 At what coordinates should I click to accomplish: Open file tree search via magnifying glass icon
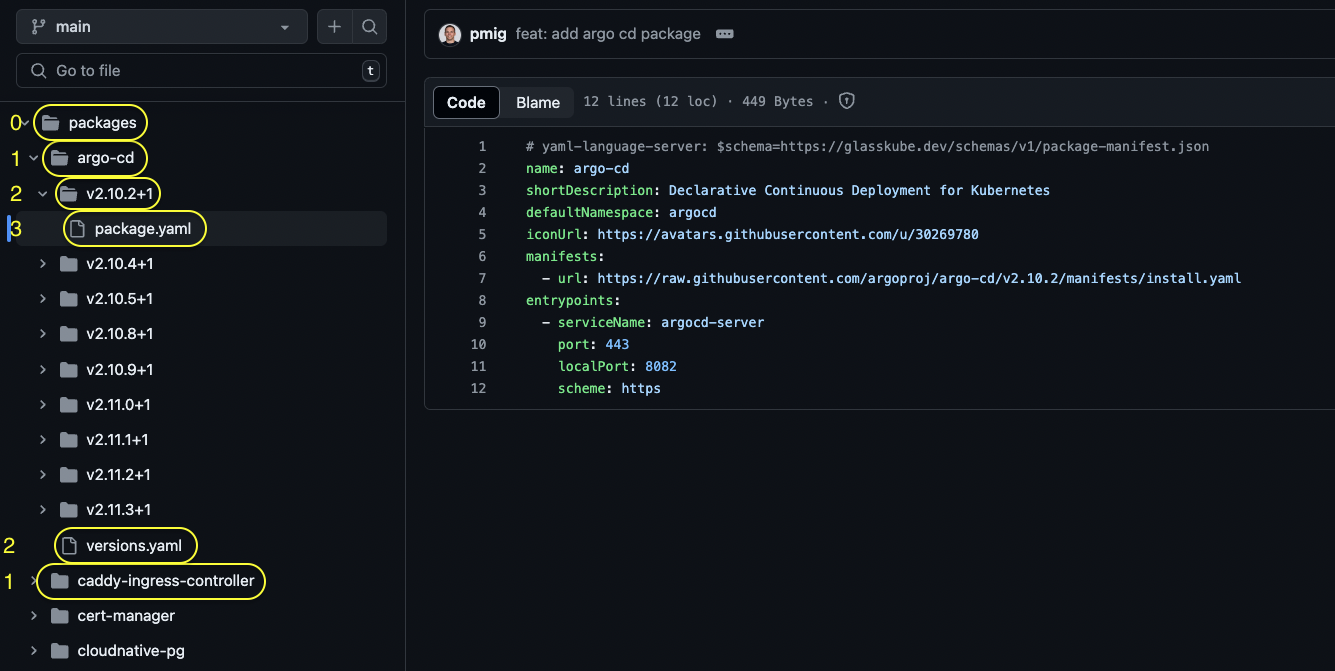coord(369,26)
